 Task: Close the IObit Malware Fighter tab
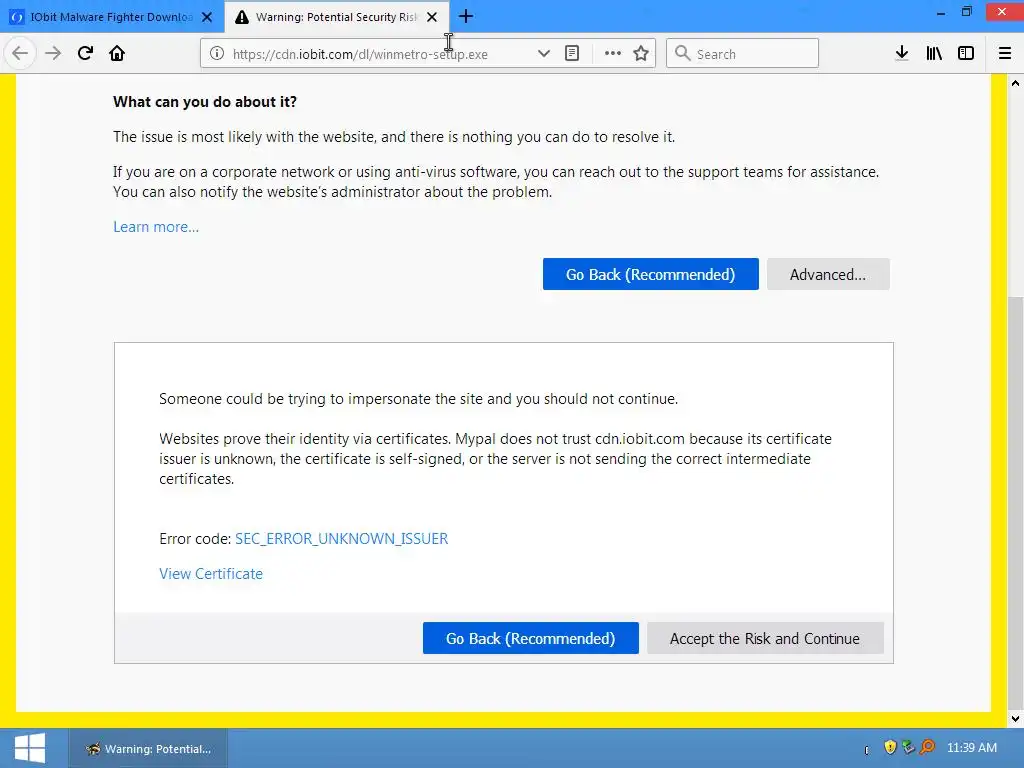207,17
